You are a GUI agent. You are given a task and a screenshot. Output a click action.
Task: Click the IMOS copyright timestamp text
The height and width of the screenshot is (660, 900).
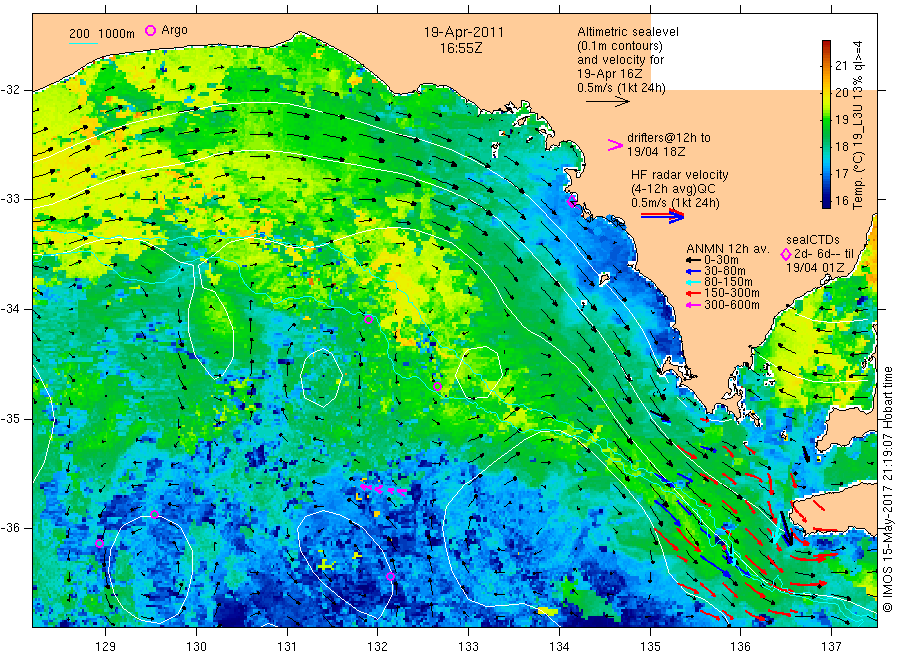(887, 490)
